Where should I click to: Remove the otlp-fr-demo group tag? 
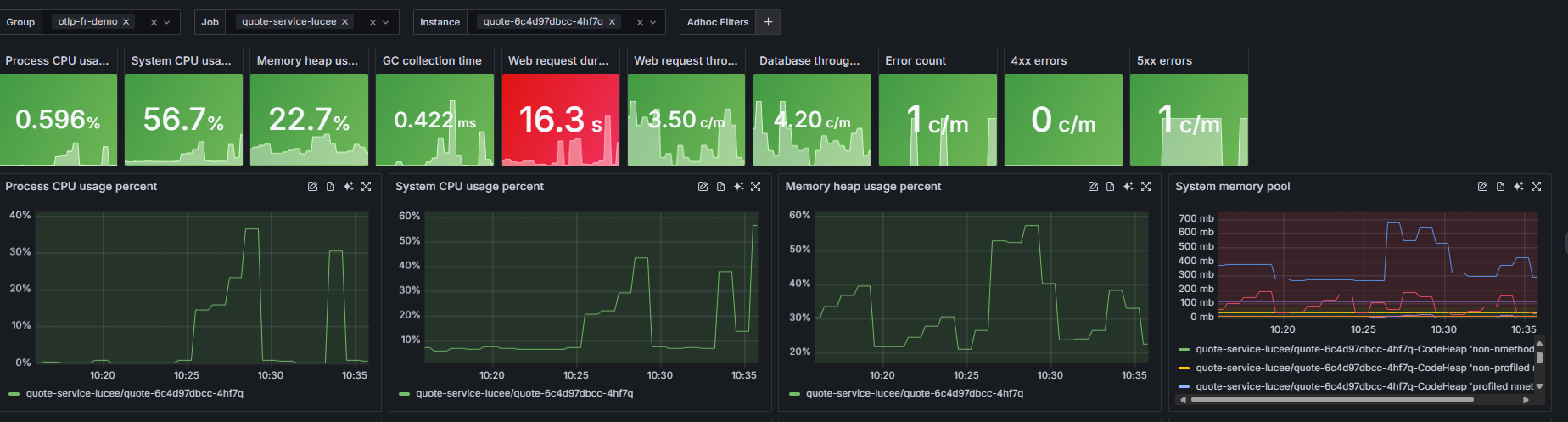[126, 22]
